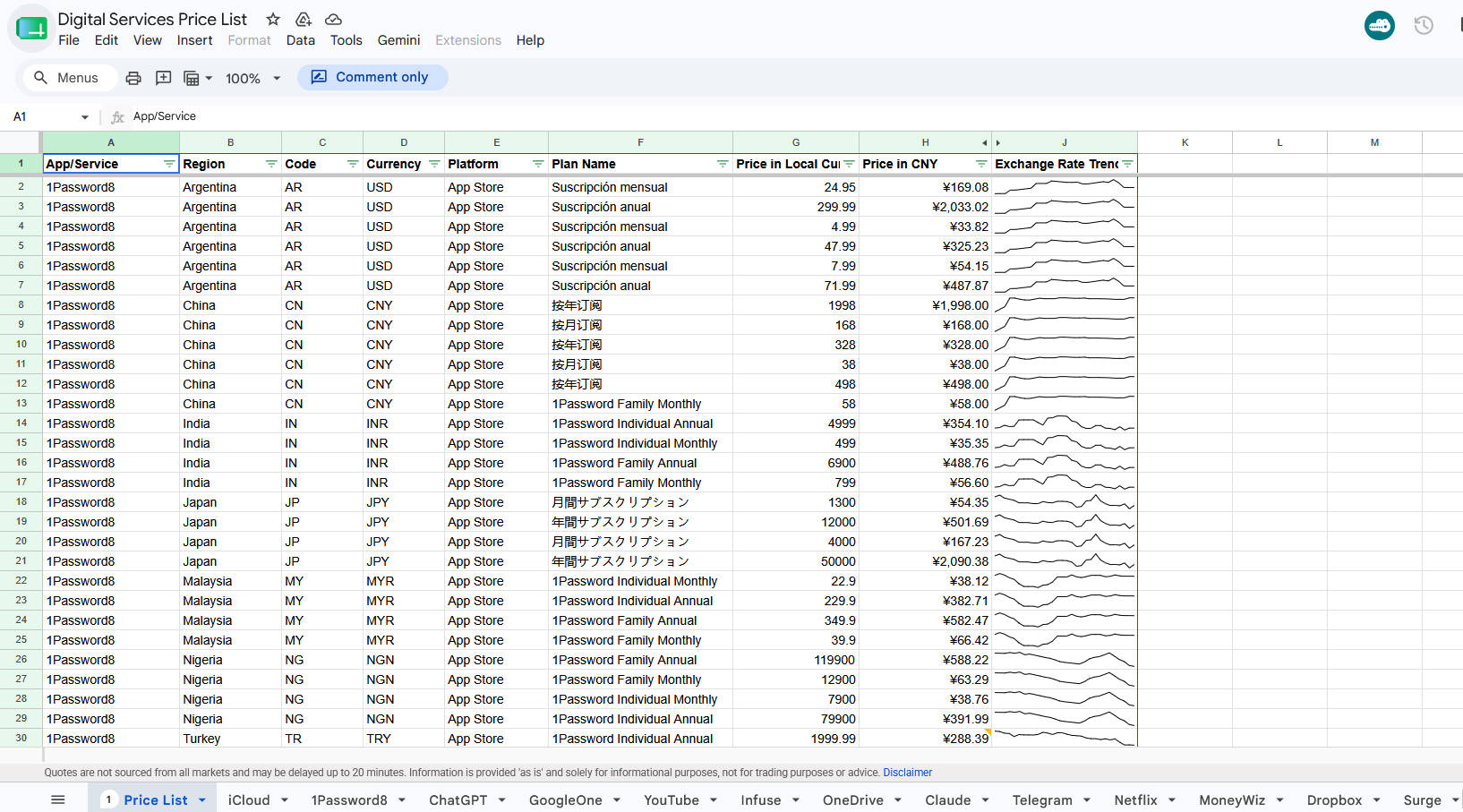Check the cloud document status icon
Screen dimensions: 1463x812
pos(333,19)
